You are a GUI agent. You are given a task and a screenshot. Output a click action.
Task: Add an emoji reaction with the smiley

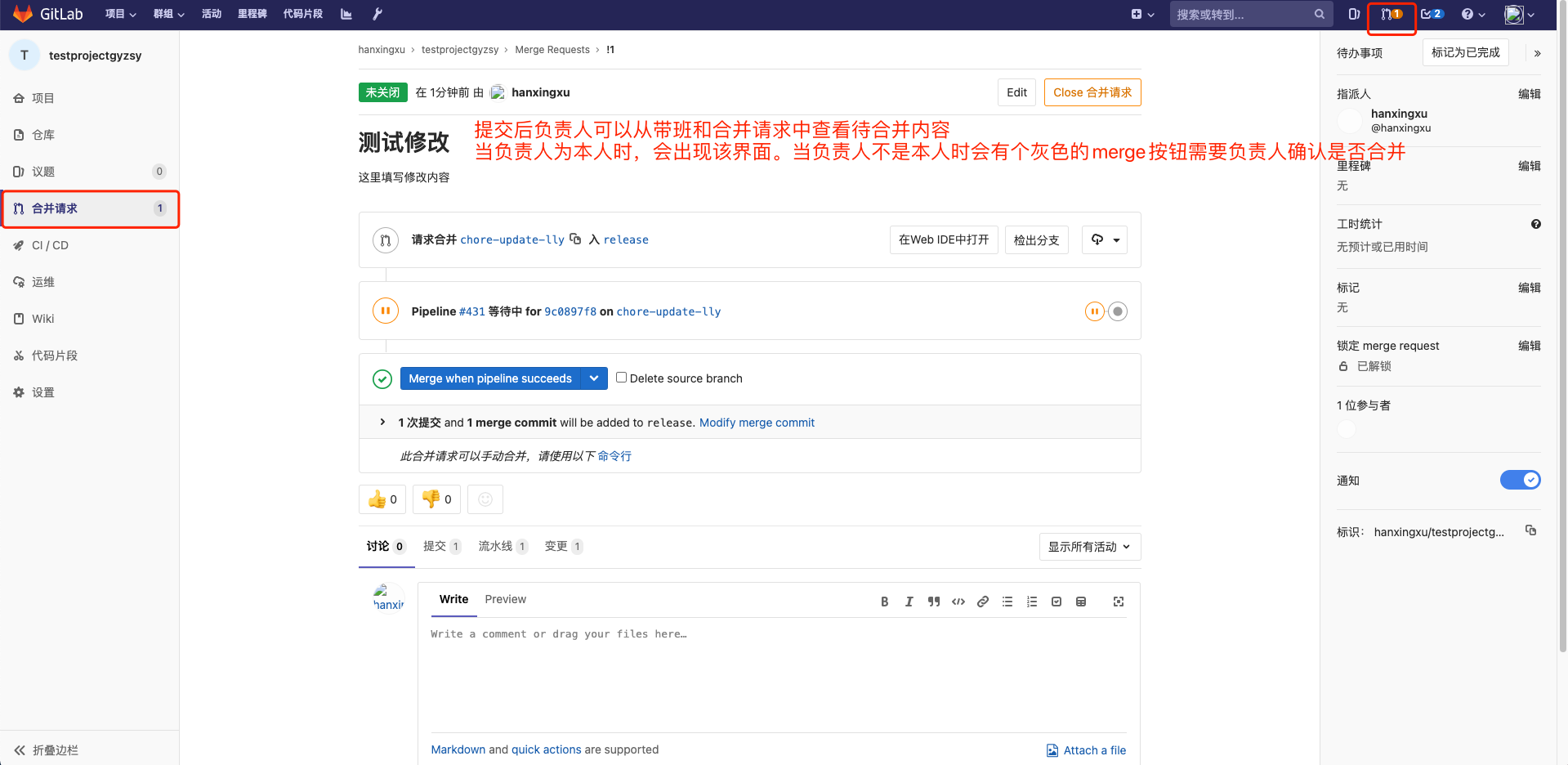pyautogui.click(x=485, y=499)
